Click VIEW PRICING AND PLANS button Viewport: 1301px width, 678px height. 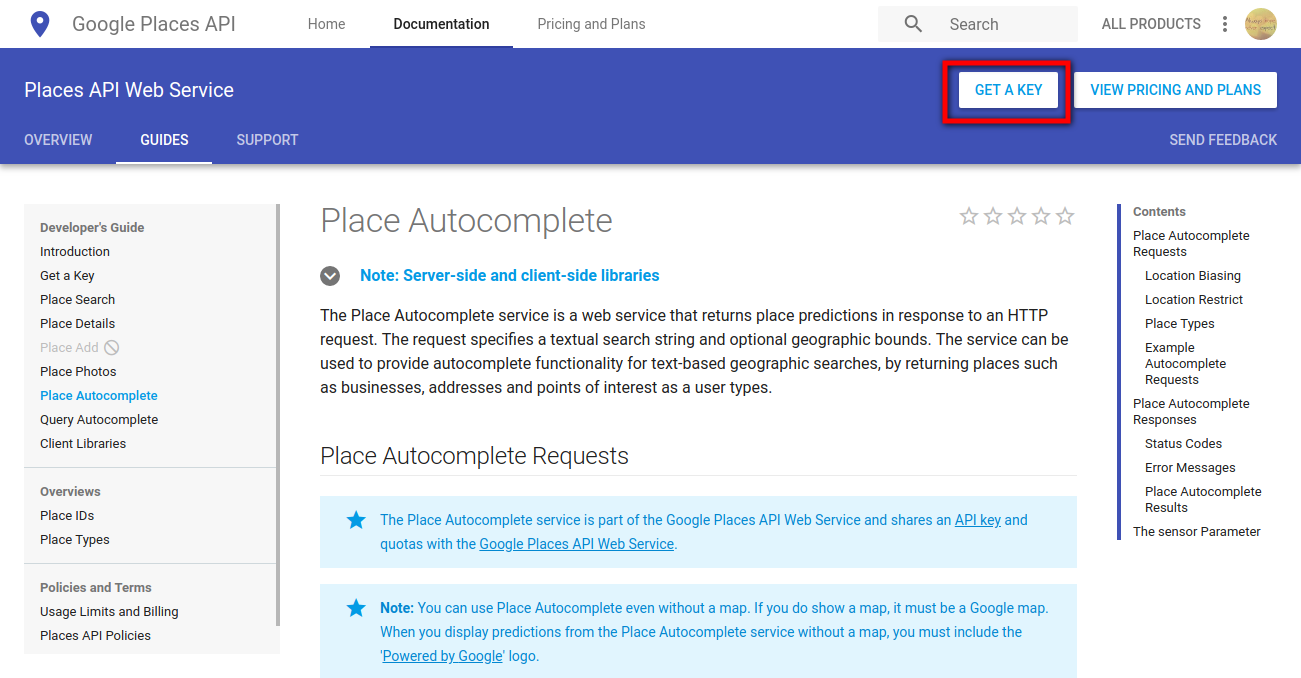tap(1175, 90)
